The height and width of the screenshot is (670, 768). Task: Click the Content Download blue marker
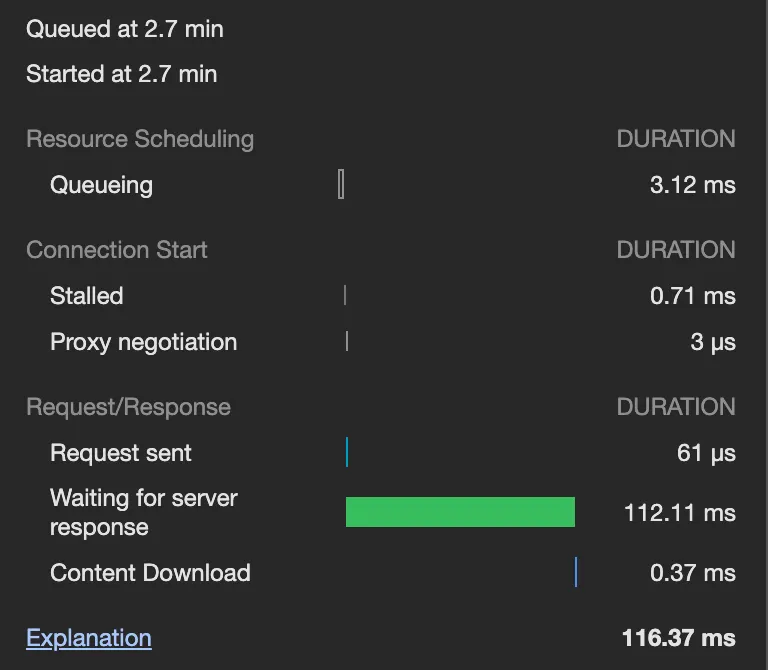coord(576,572)
